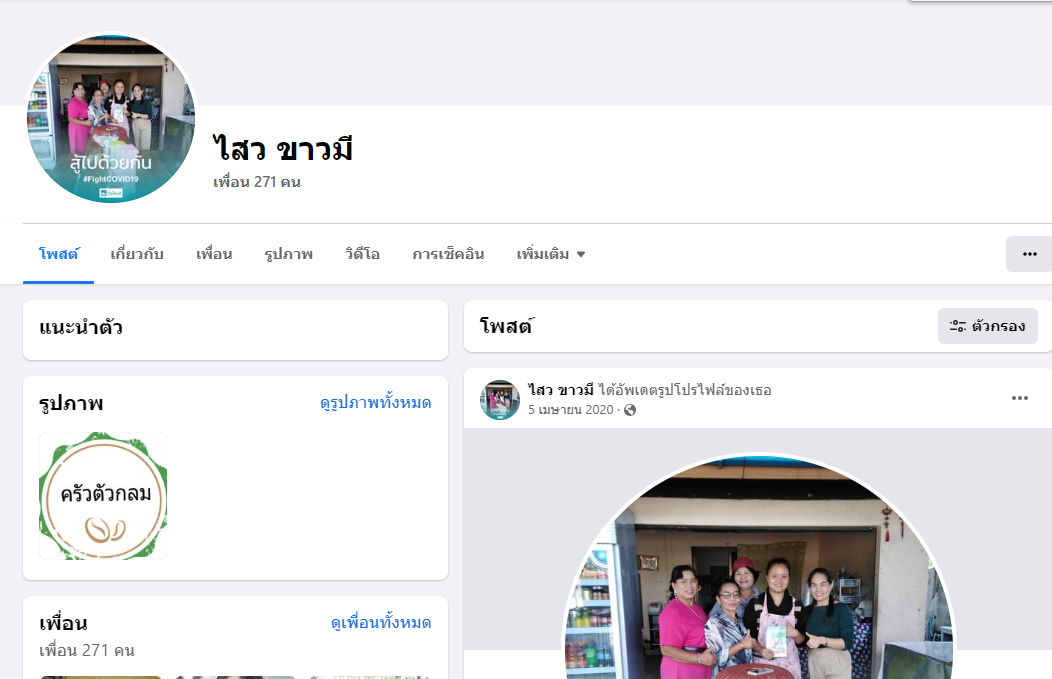This screenshot has height=679, width=1052.
Task: Open the เพื่อน tab
Action: point(214,254)
